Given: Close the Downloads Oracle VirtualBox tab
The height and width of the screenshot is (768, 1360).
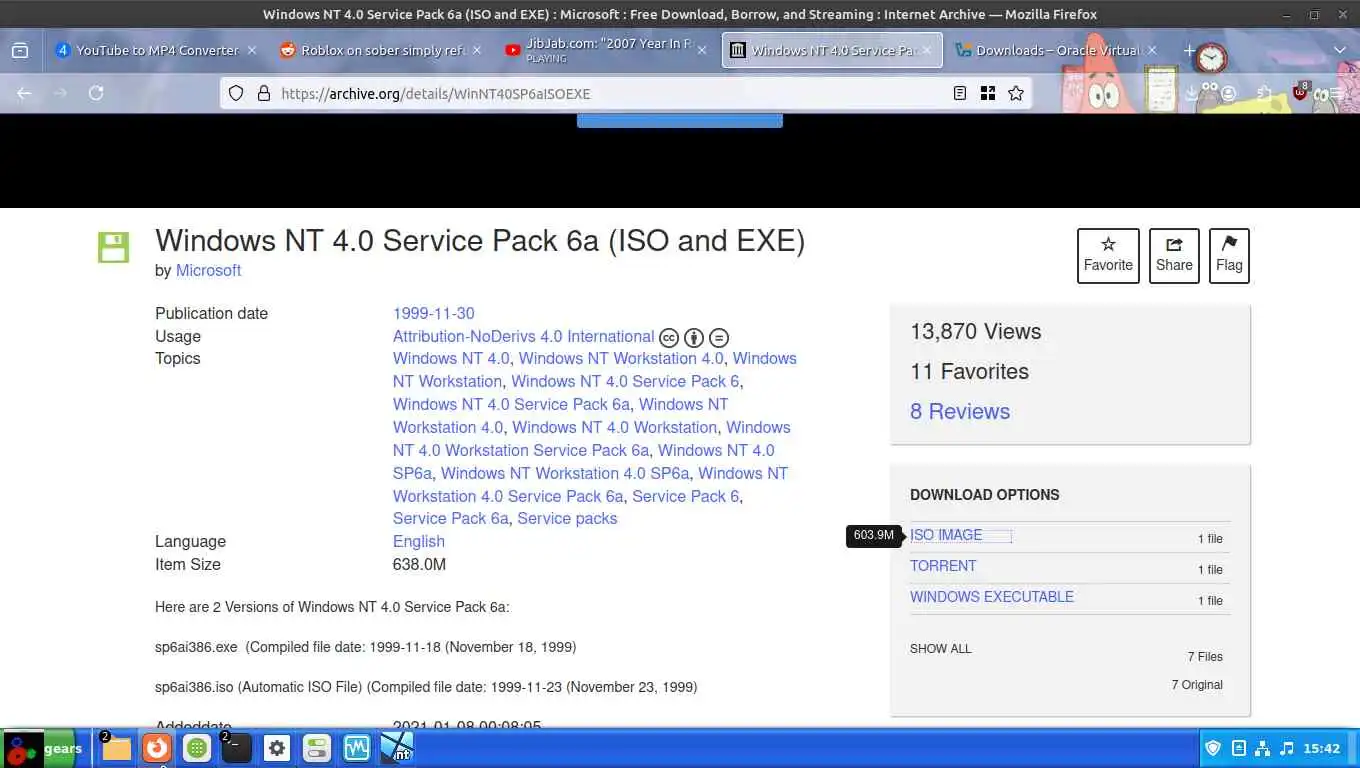Looking at the screenshot, I should [x=1152, y=50].
